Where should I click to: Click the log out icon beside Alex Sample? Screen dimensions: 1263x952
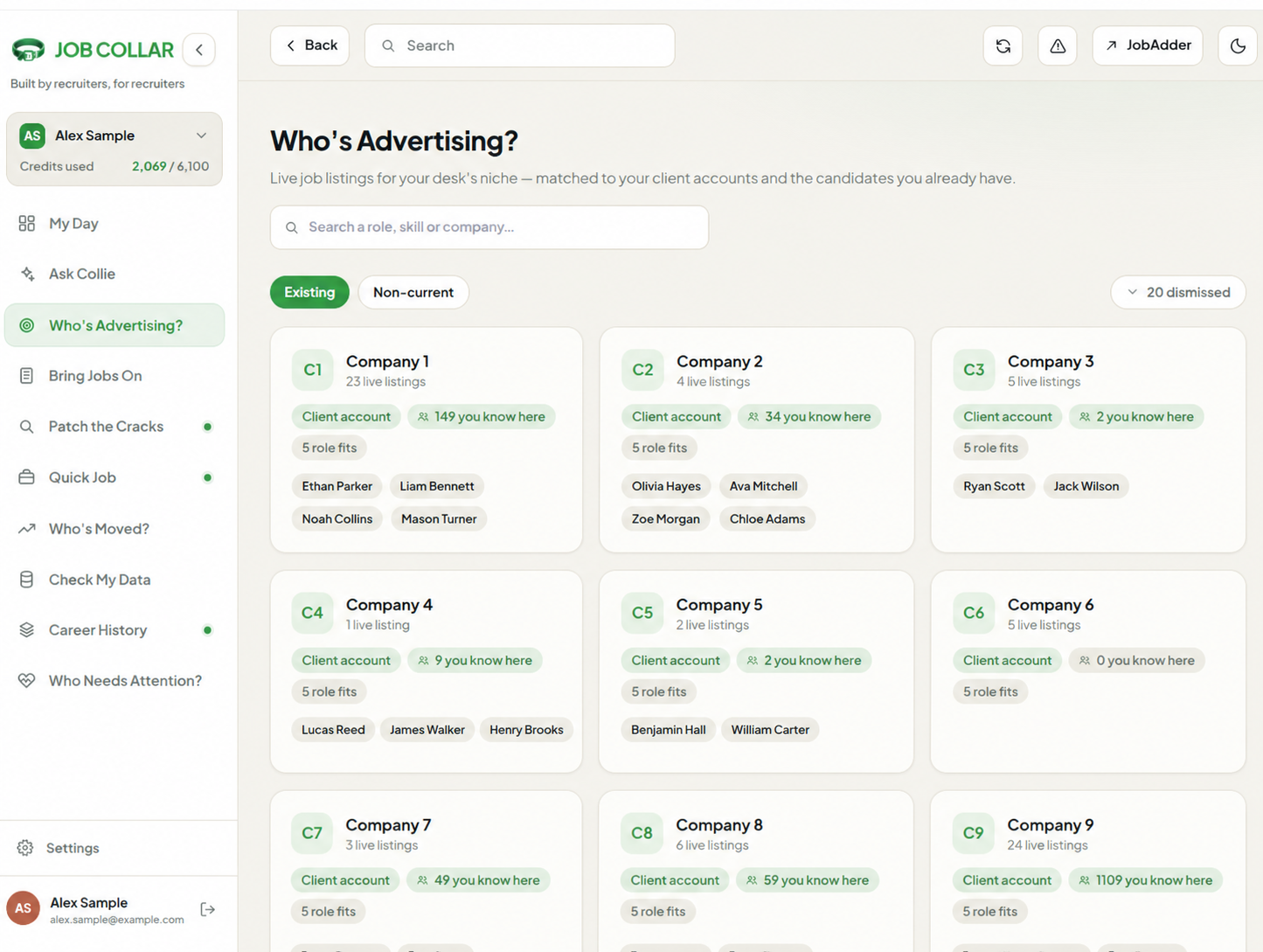click(208, 909)
